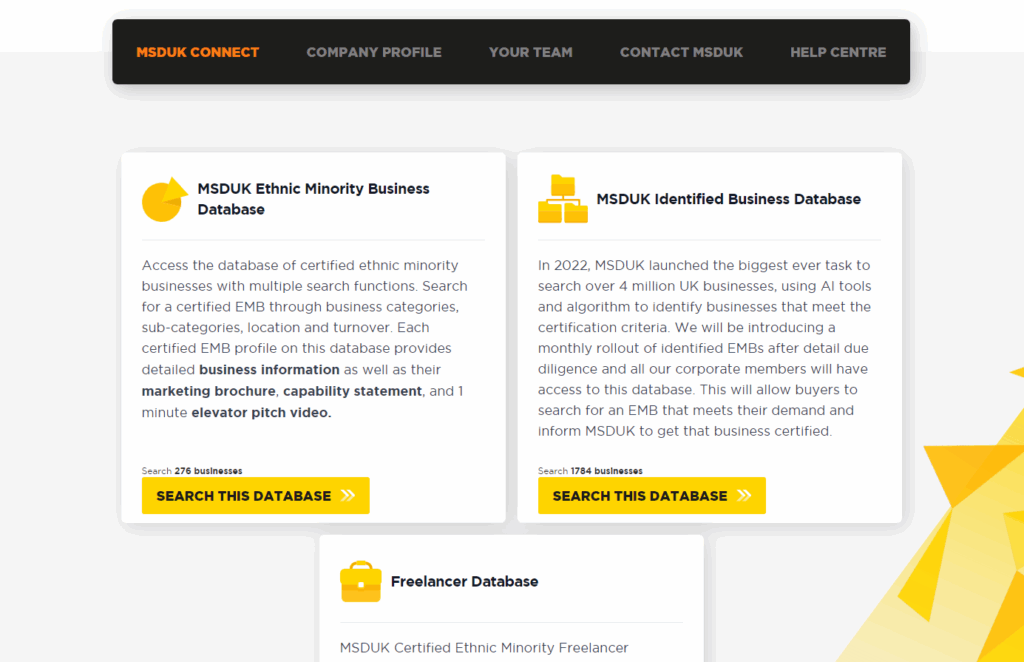
Task: Open the Help Centre tab
Action: coord(838,52)
